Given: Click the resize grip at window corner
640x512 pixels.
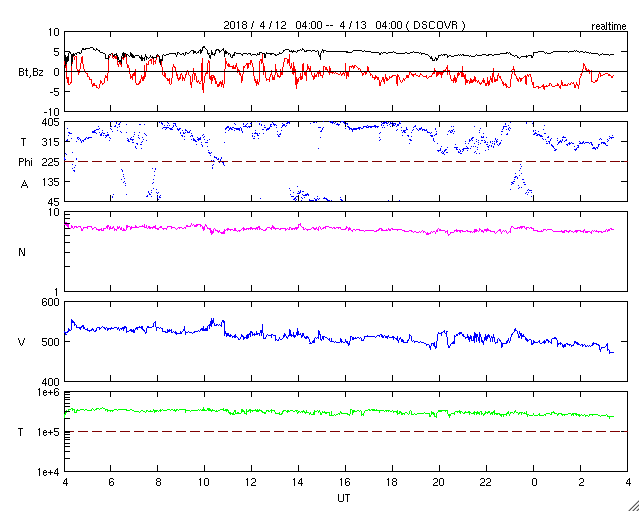Looking at the screenshot, I should click(x=633, y=506).
